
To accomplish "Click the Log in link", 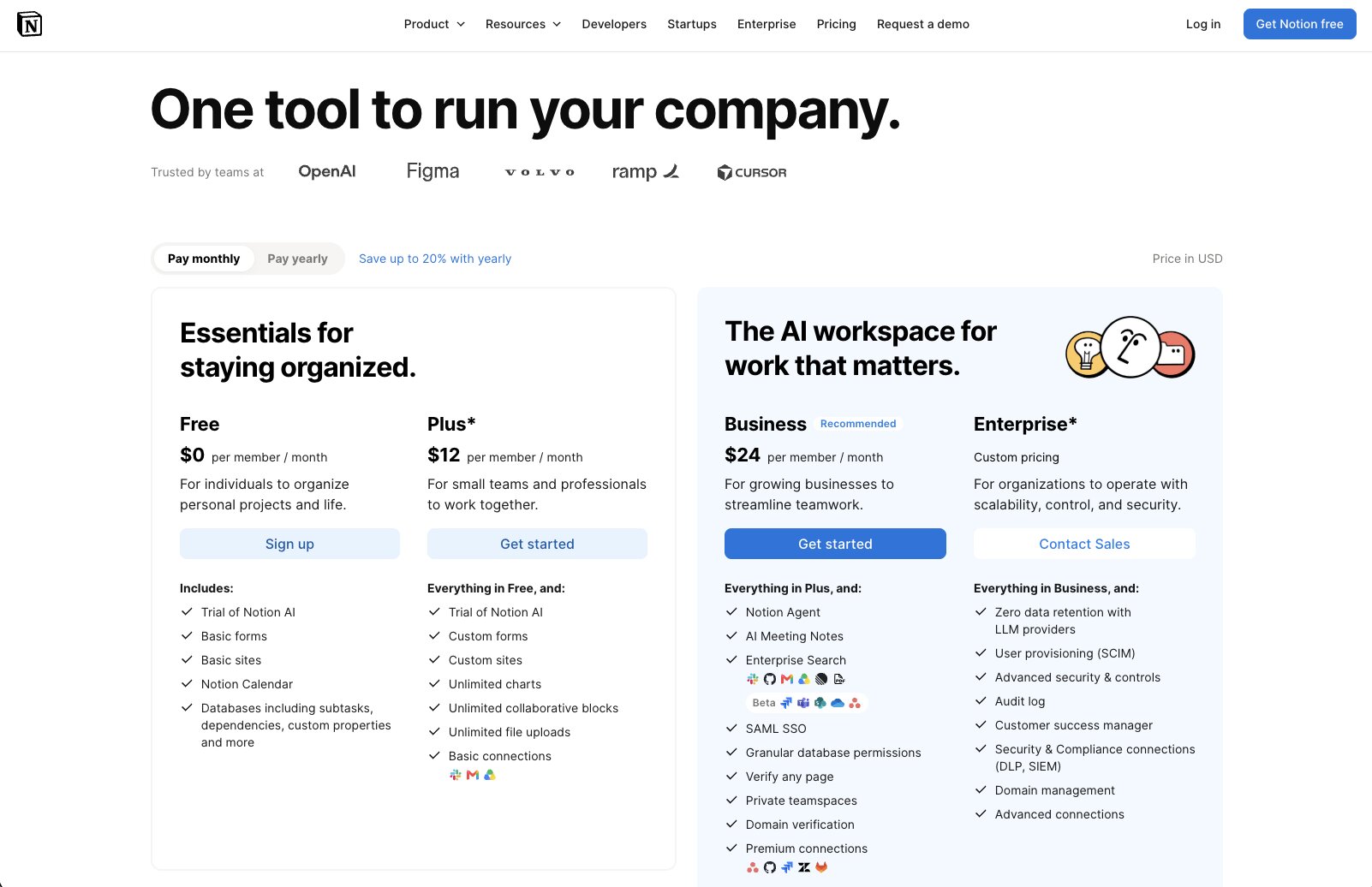I will [1203, 24].
